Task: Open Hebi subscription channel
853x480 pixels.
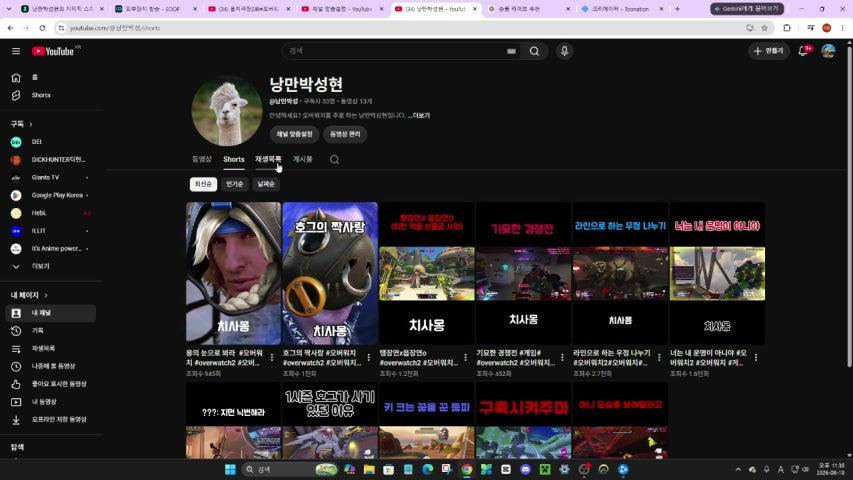Action: click(x=52, y=213)
